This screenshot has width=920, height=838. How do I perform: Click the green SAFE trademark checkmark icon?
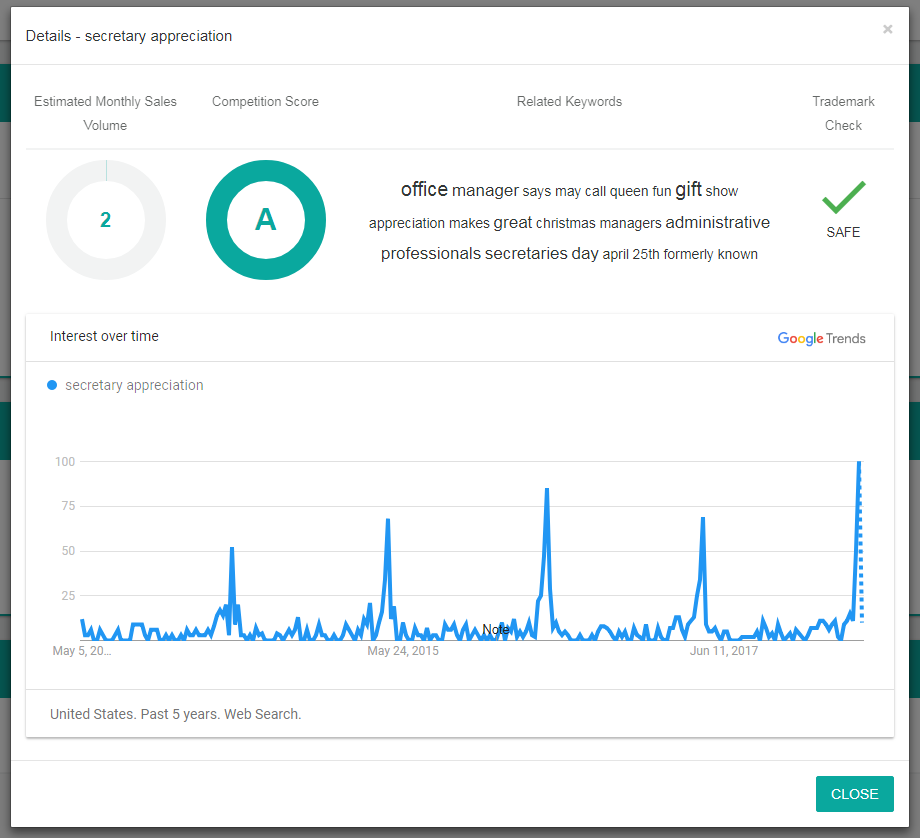point(844,197)
